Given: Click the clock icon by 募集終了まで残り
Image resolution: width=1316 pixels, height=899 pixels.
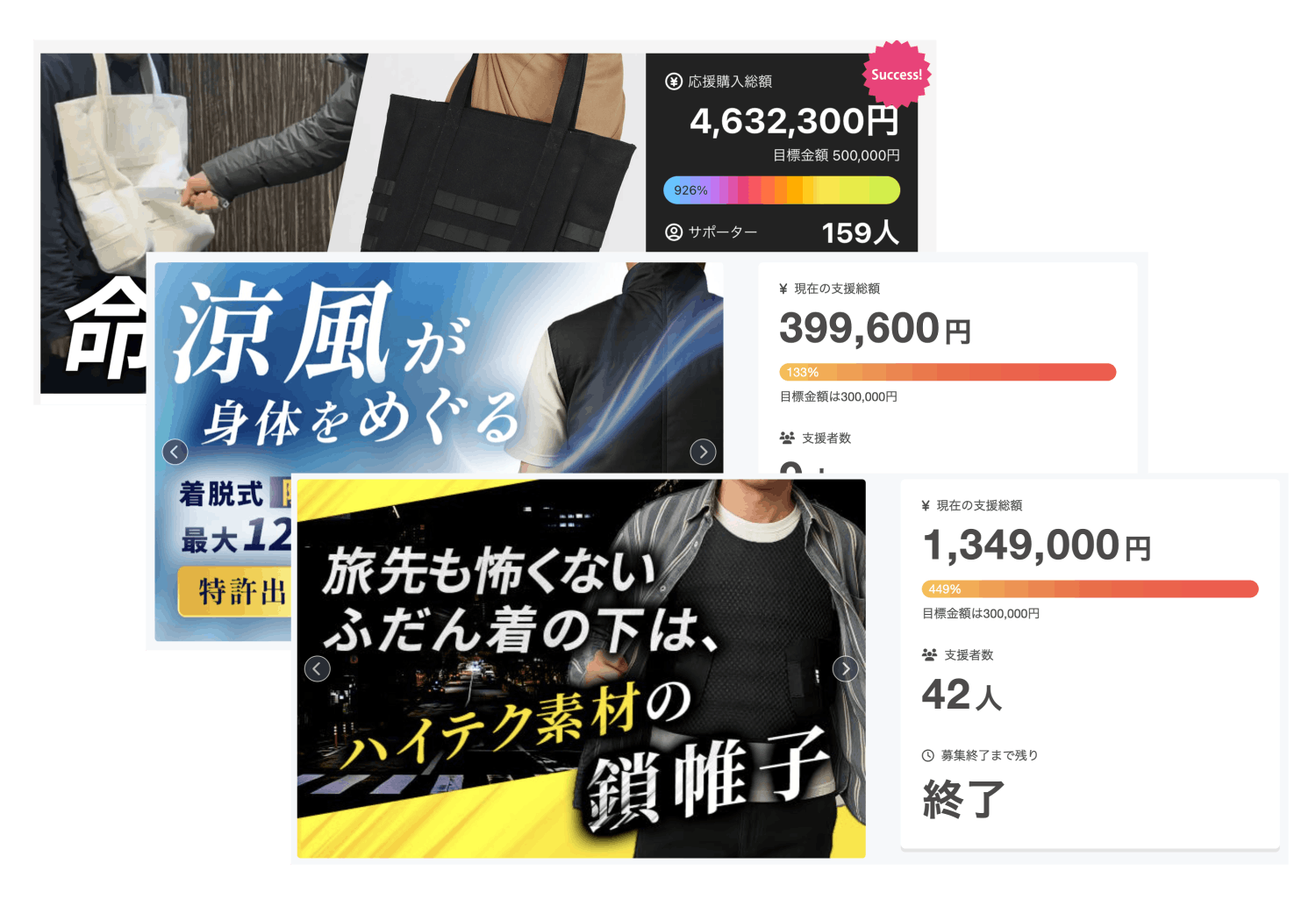Looking at the screenshot, I should (928, 755).
